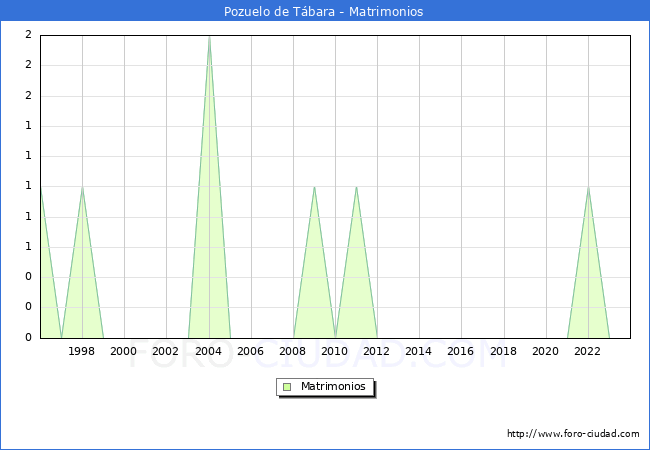Select the 2011 peak tip in chart
650x450 pixels.
(x=356, y=187)
